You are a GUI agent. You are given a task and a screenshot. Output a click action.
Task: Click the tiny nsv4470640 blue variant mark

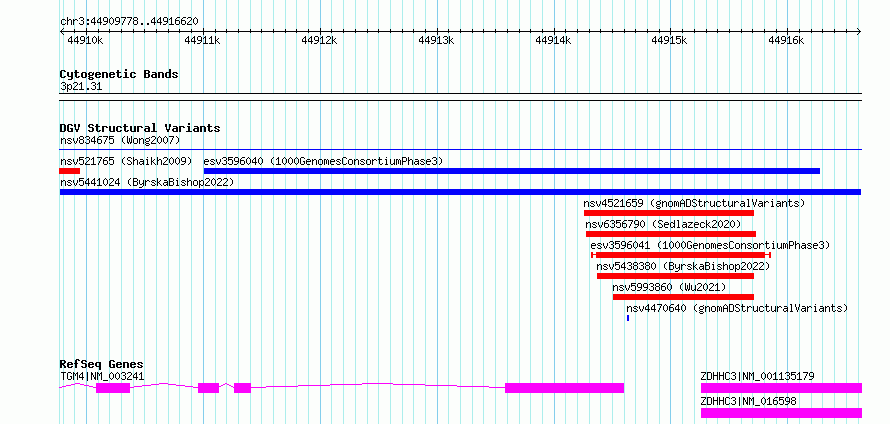(x=628, y=318)
